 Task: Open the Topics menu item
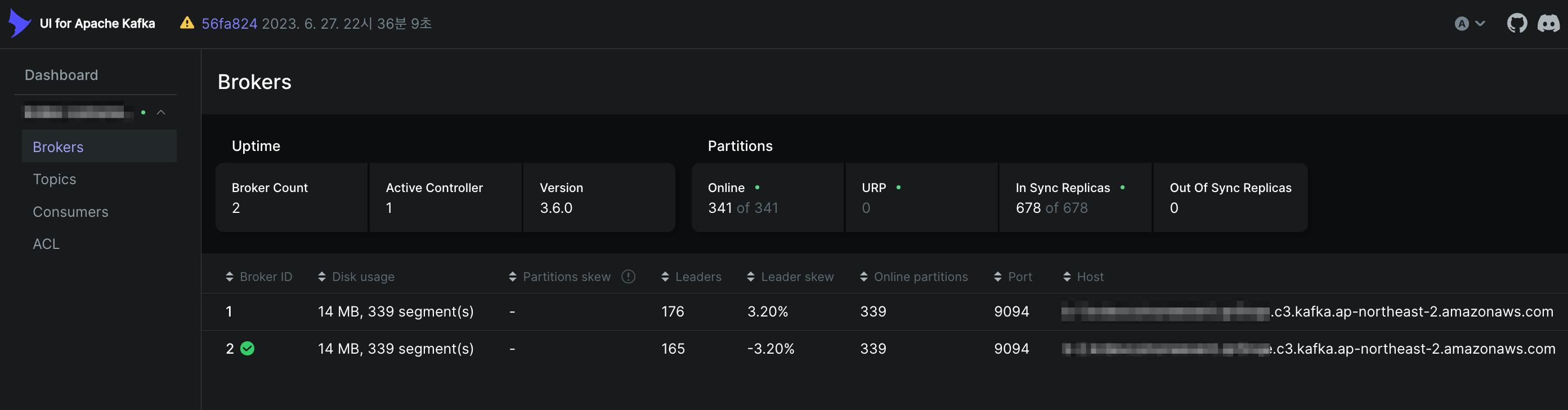coord(55,179)
